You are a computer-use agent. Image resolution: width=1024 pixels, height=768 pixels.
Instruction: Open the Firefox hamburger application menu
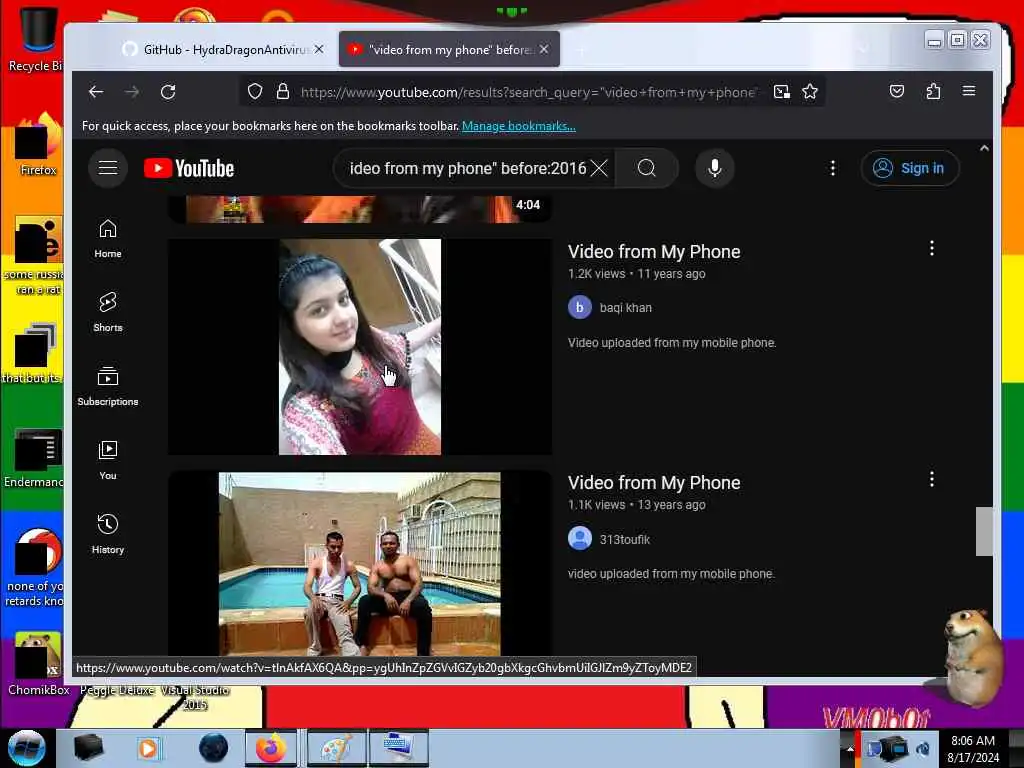click(x=969, y=91)
